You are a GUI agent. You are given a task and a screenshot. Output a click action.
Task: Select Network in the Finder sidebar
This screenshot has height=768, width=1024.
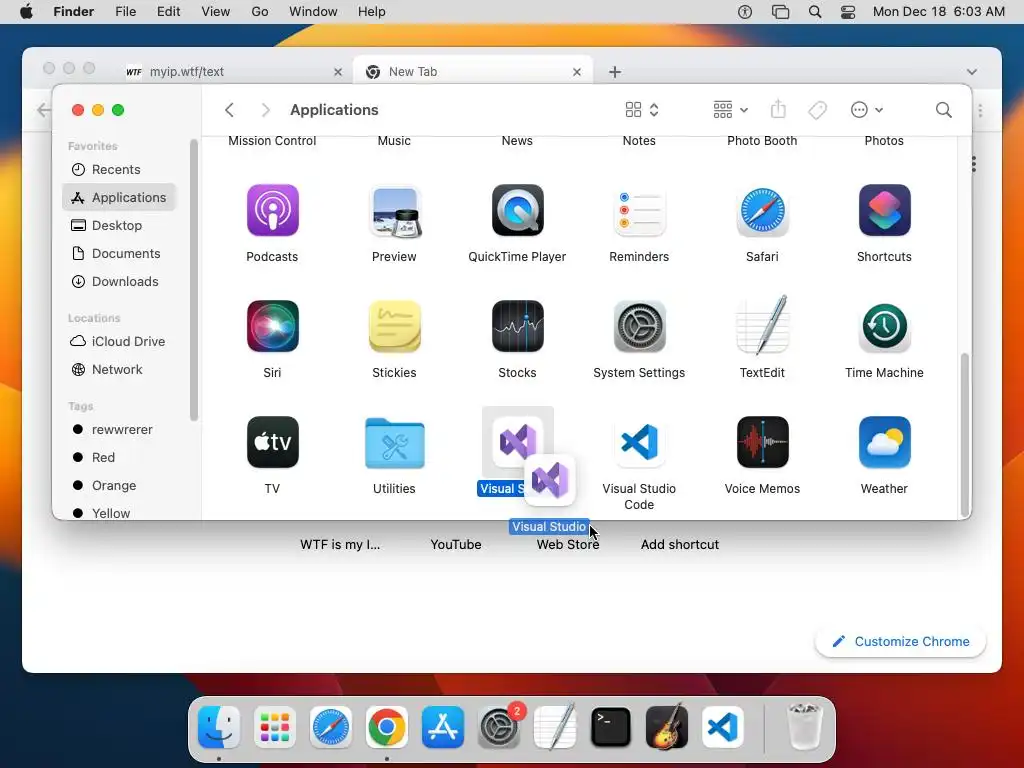[x=120, y=370]
